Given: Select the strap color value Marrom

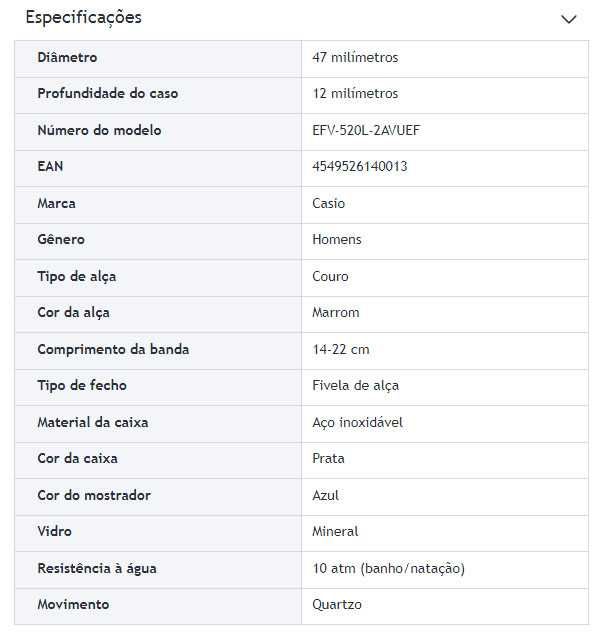Looking at the screenshot, I should coord(335,313).
